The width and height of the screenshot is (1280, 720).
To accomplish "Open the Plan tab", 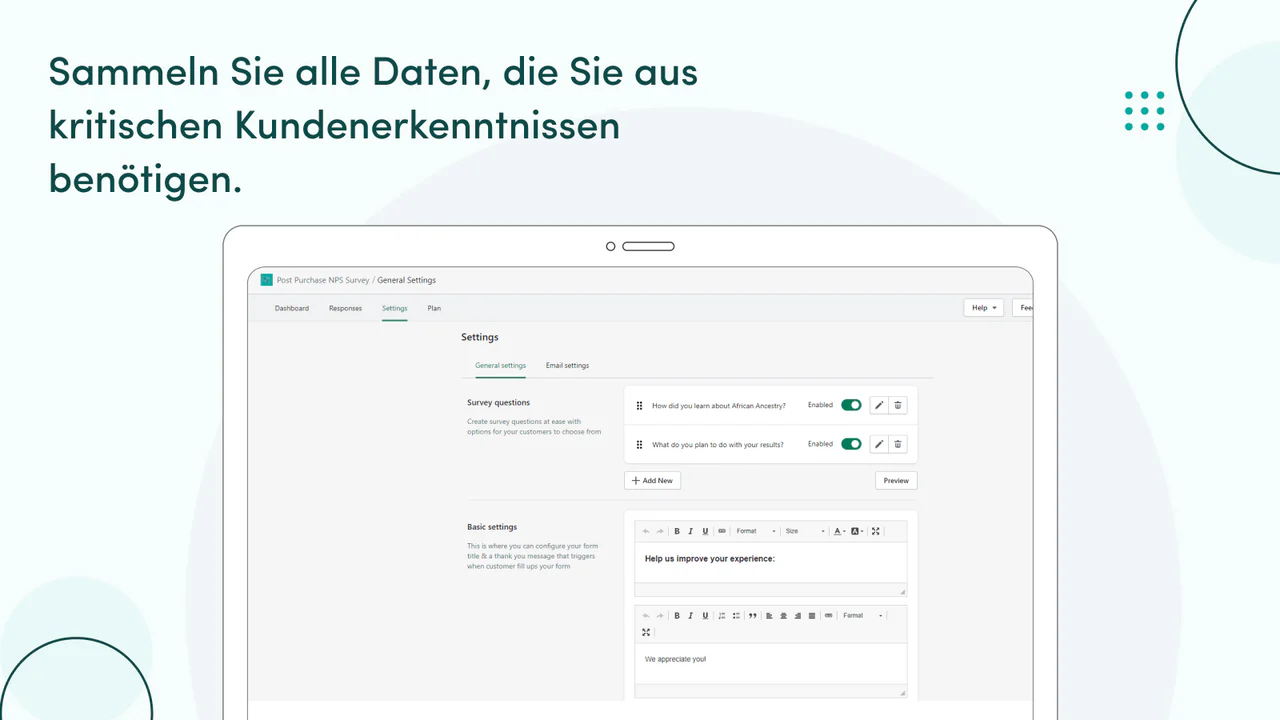I will [434, 308].
